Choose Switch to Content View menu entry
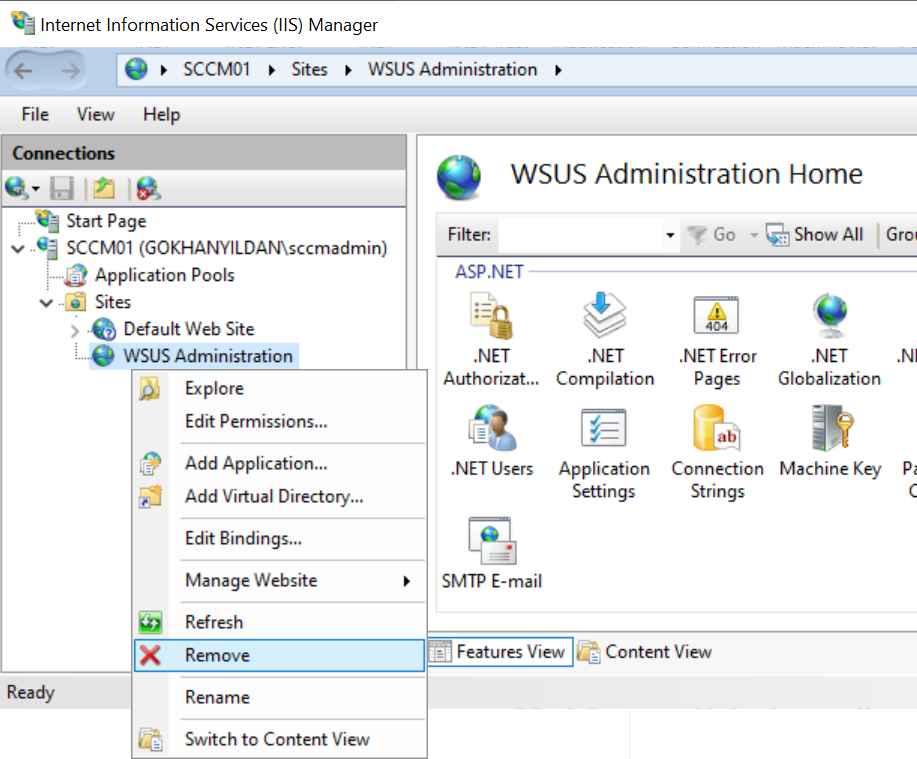This screenshot has height=759, width=917. click(280, 739)
